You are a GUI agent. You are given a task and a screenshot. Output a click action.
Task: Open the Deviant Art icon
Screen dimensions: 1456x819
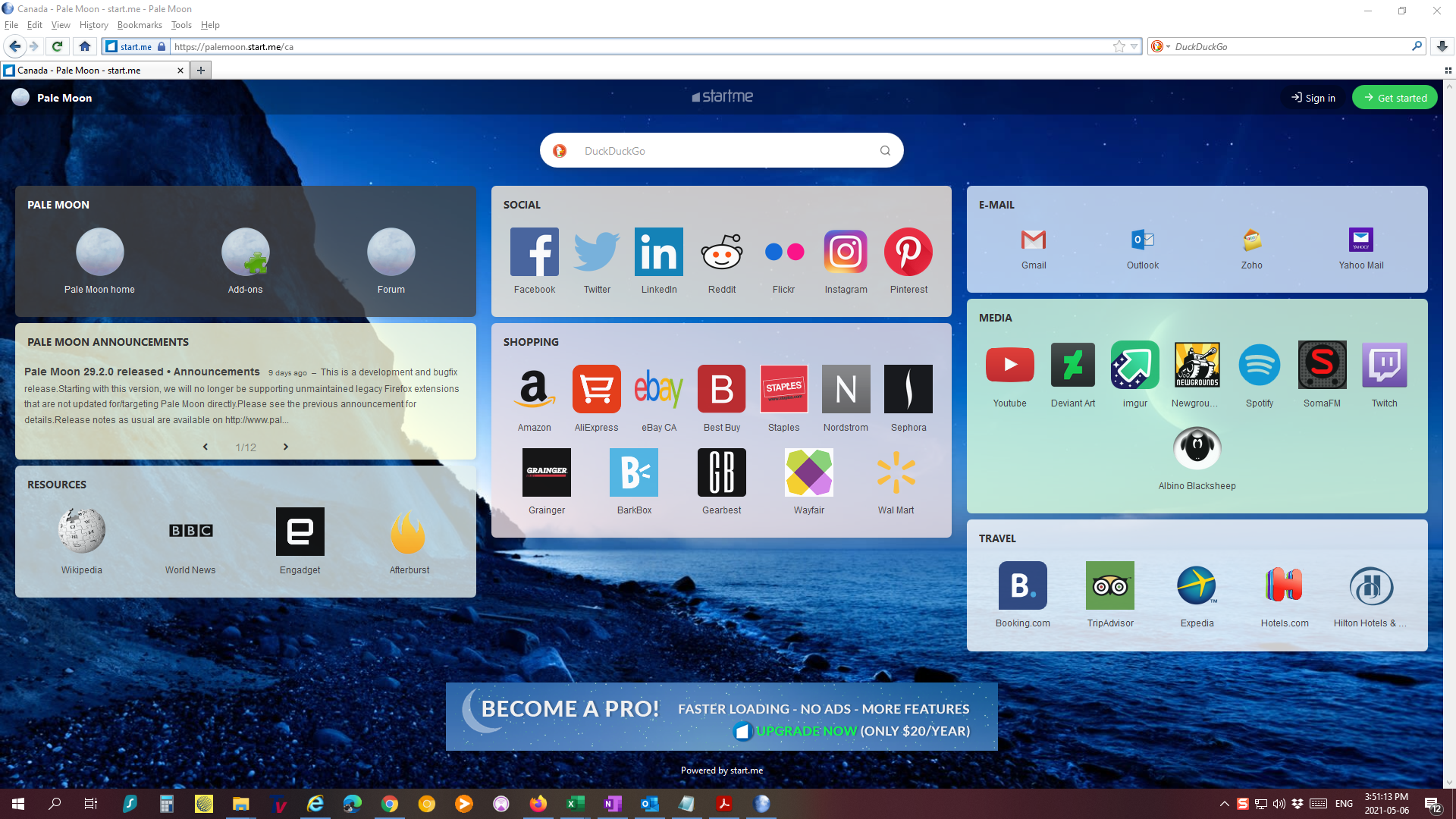[1073, 365]
